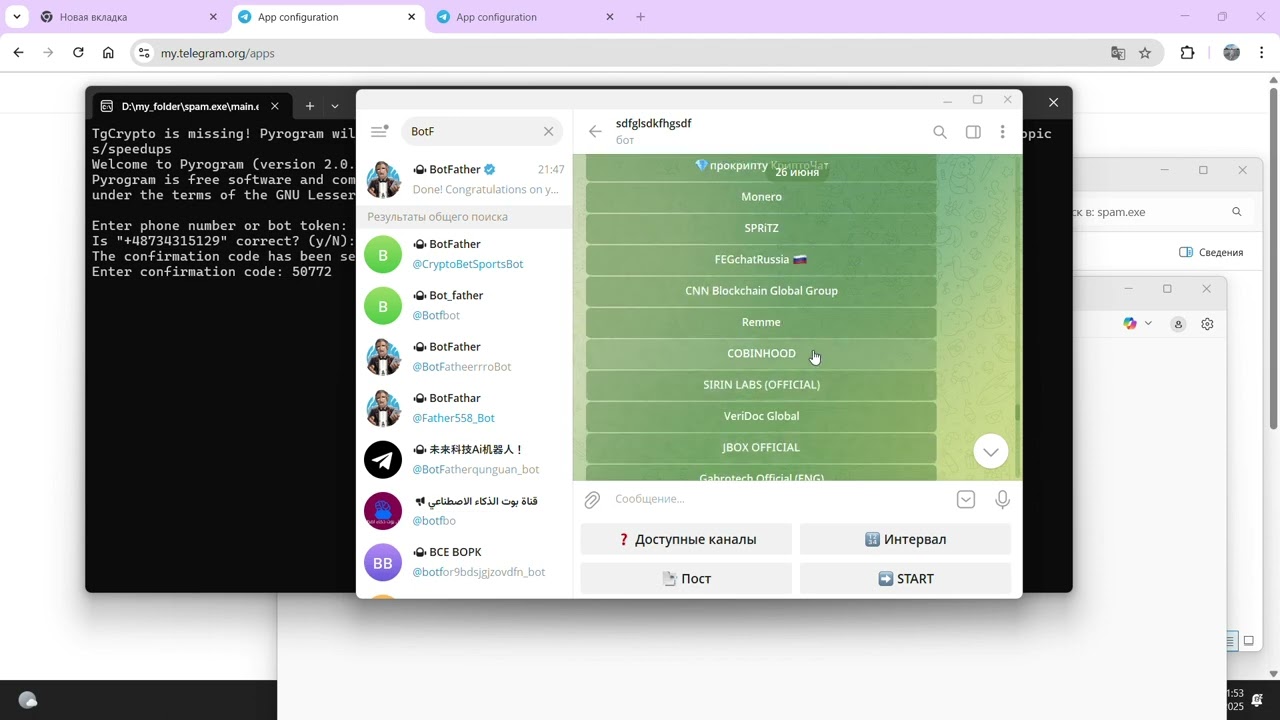Viewport: 1280px width, 720px height.
Task: Close the second App configuration tab
Action: [x=610, y=17]
